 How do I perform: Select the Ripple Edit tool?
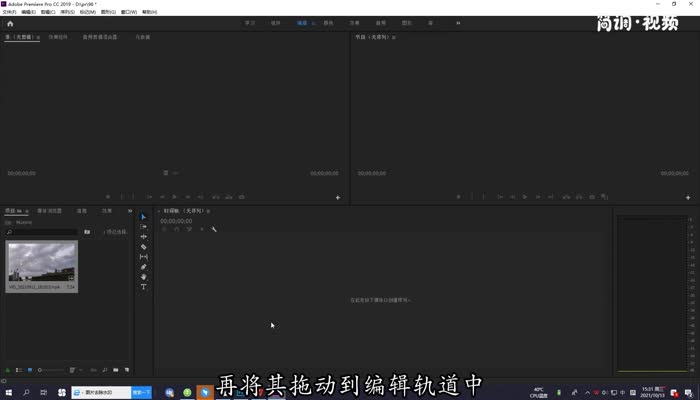(x=143, y=237)
